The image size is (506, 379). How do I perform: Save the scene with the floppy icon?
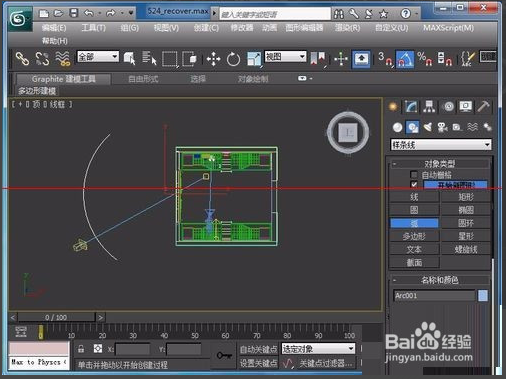pos(74,13)
